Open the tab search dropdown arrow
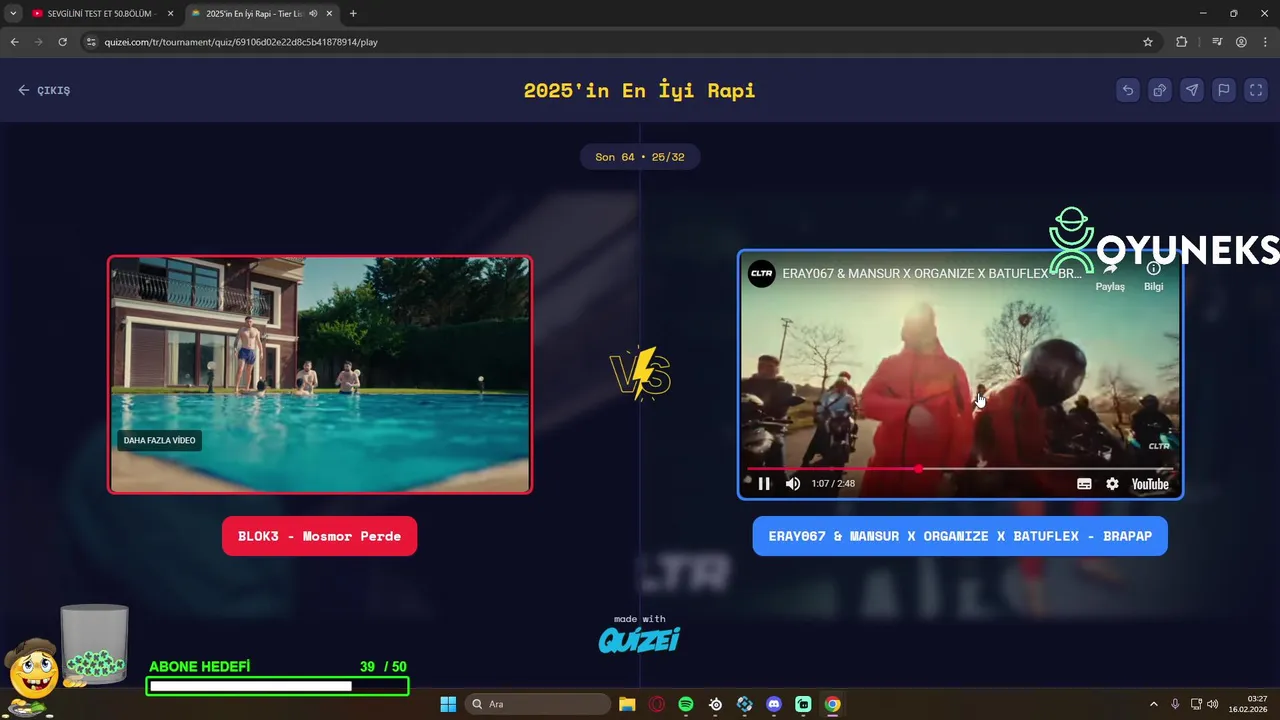This screenshot has height=720, width=1280. (13, 14)
